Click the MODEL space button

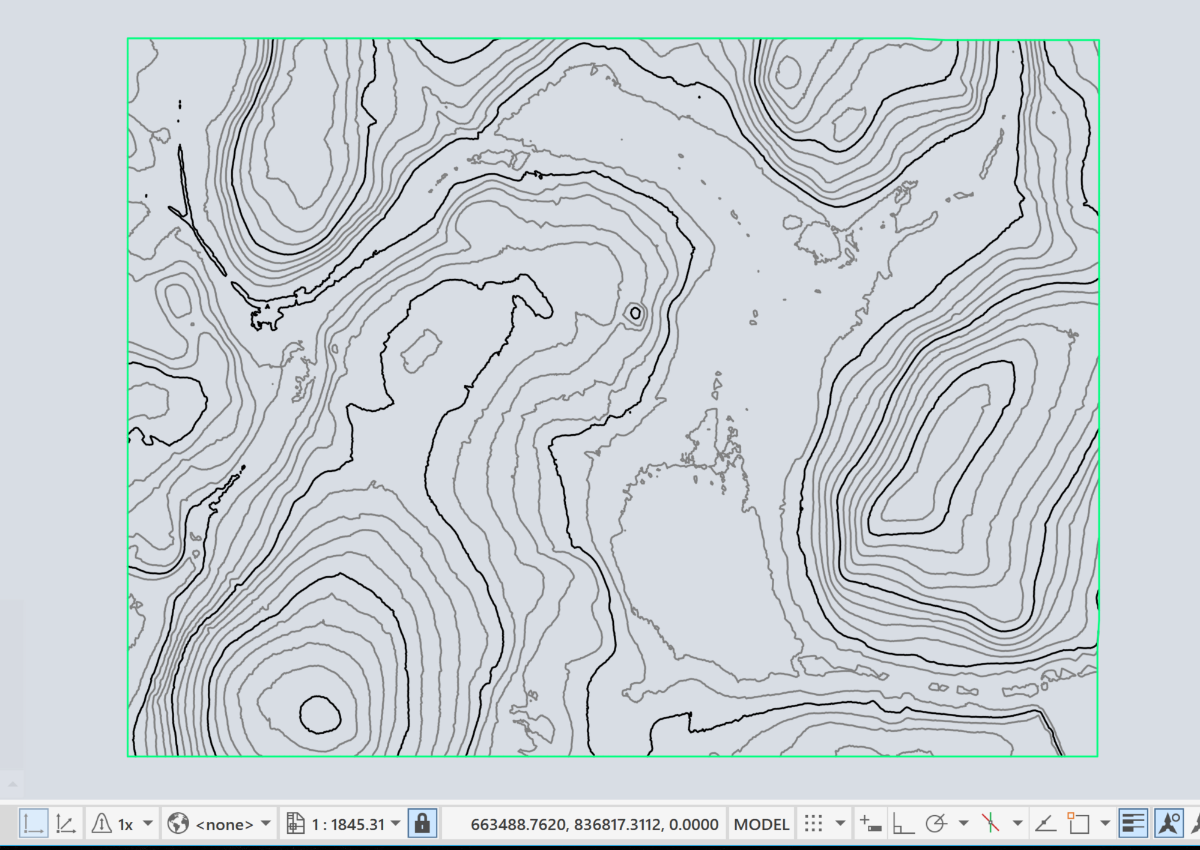(762, 824)
